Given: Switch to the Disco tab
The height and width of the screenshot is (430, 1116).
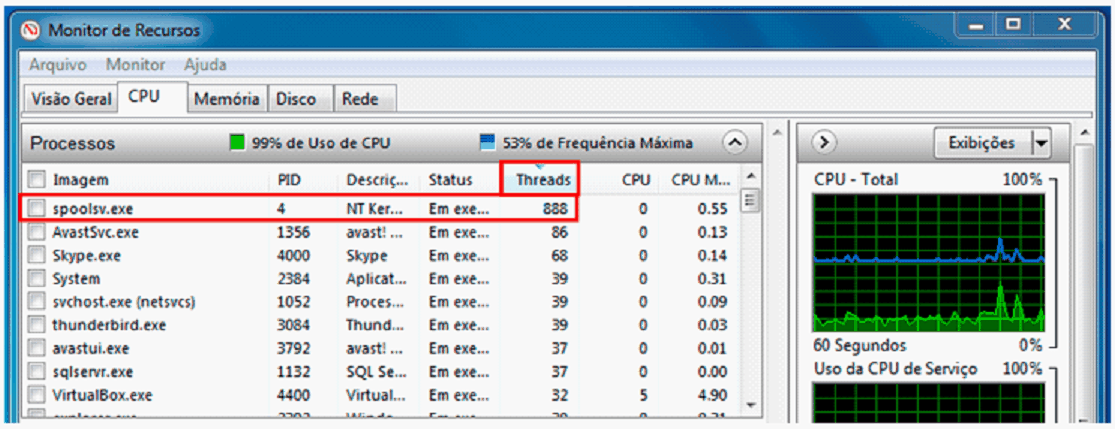Looking at the screenshot, I should coord(296,99).
